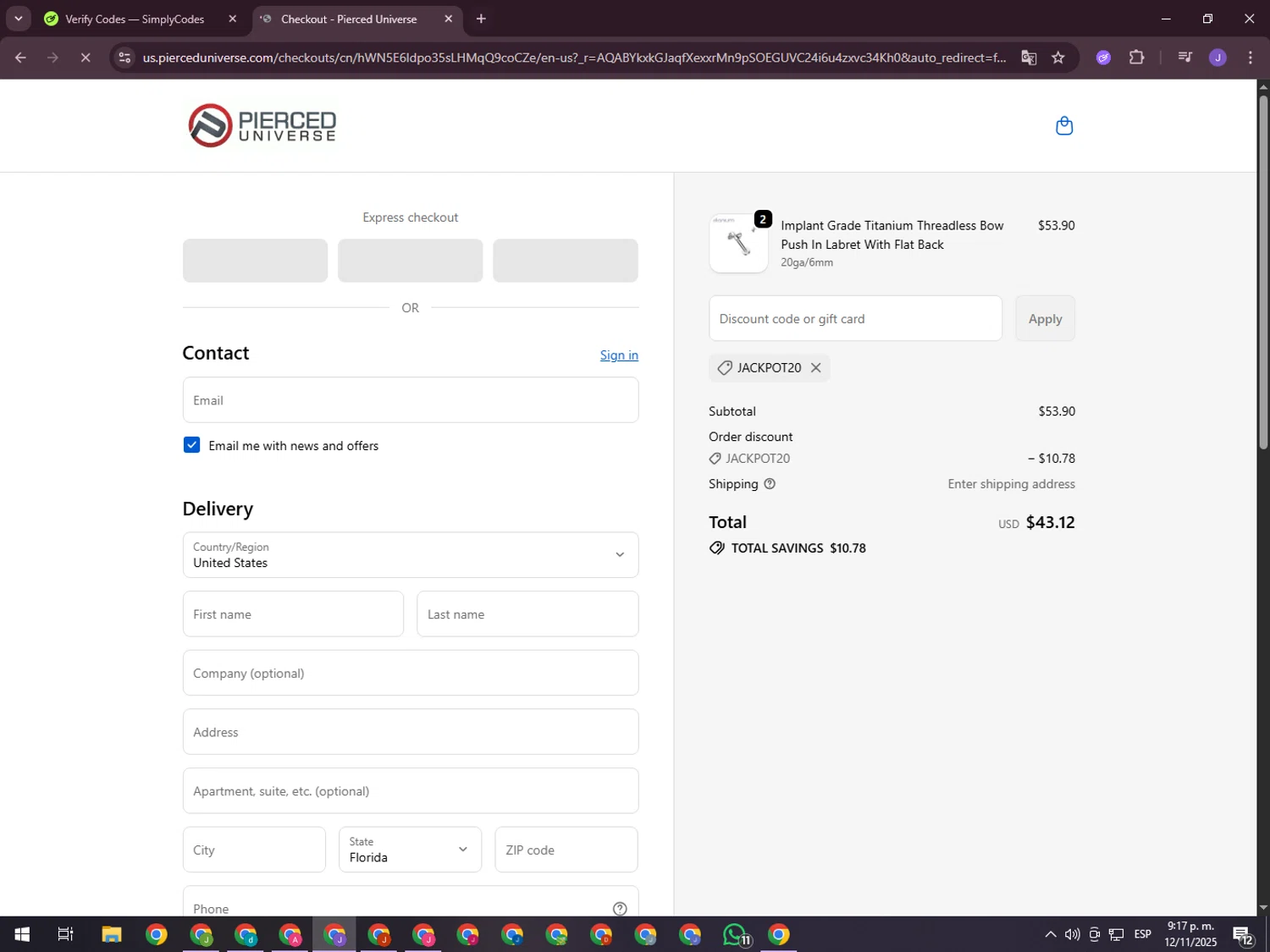Viewport: 1270px width, 952px height.
Task: Uncheck Email me with news and offers
Action: (x=192, y=445)
